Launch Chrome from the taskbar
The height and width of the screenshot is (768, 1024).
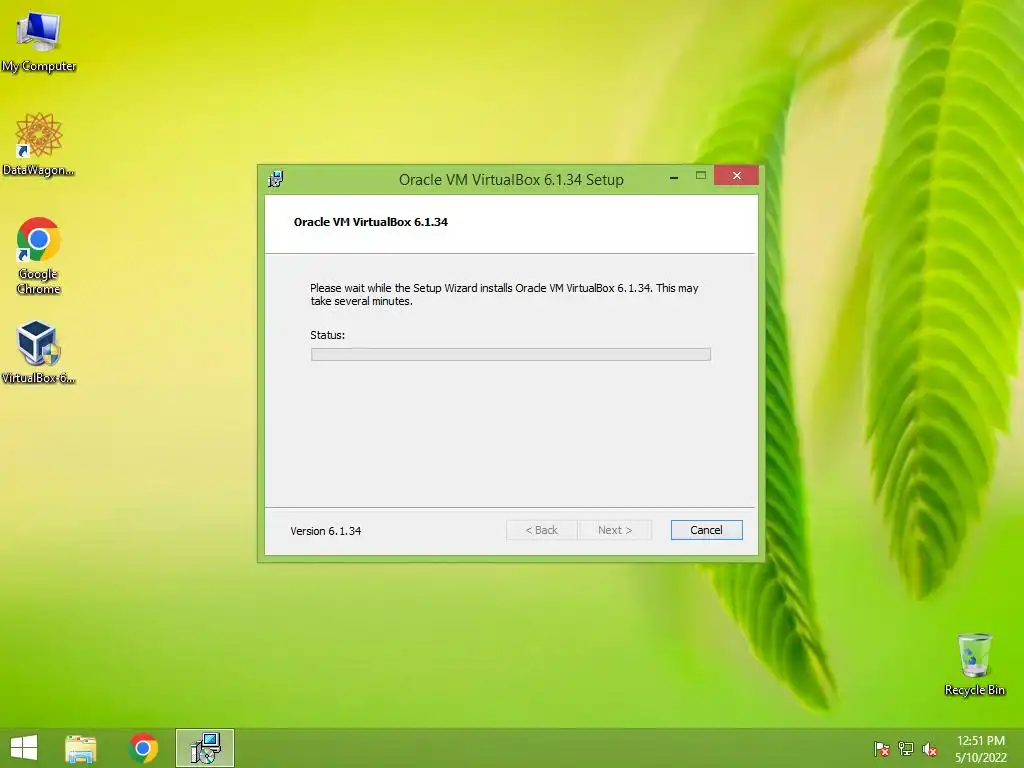point(143,748)
